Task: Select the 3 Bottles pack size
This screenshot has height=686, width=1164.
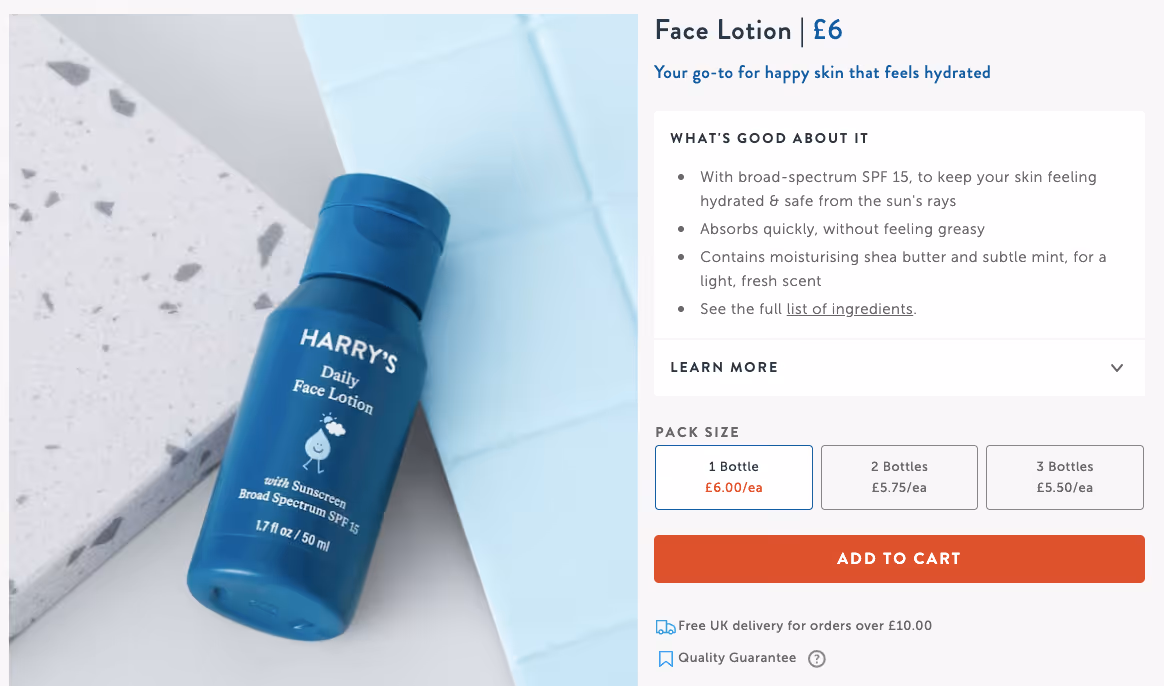Action: [1065, 477]
